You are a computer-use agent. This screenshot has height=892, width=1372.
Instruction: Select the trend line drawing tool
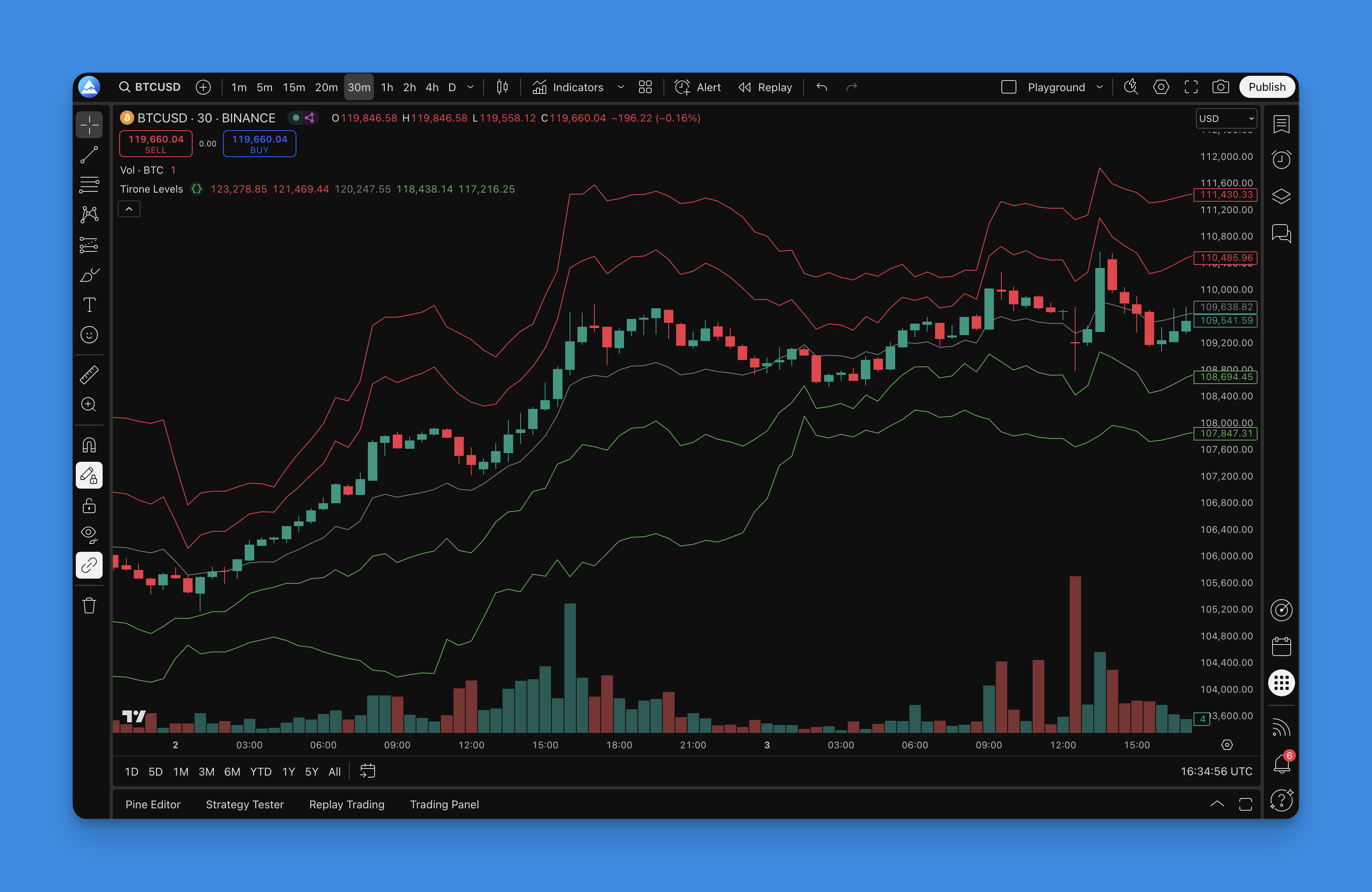[x=89, y=155]
